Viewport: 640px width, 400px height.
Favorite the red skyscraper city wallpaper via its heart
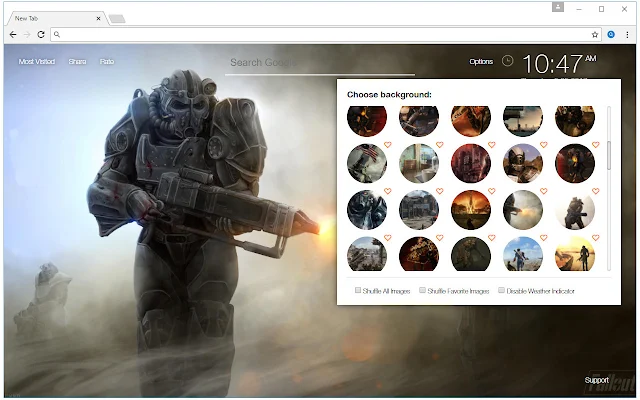coord(491,144)
